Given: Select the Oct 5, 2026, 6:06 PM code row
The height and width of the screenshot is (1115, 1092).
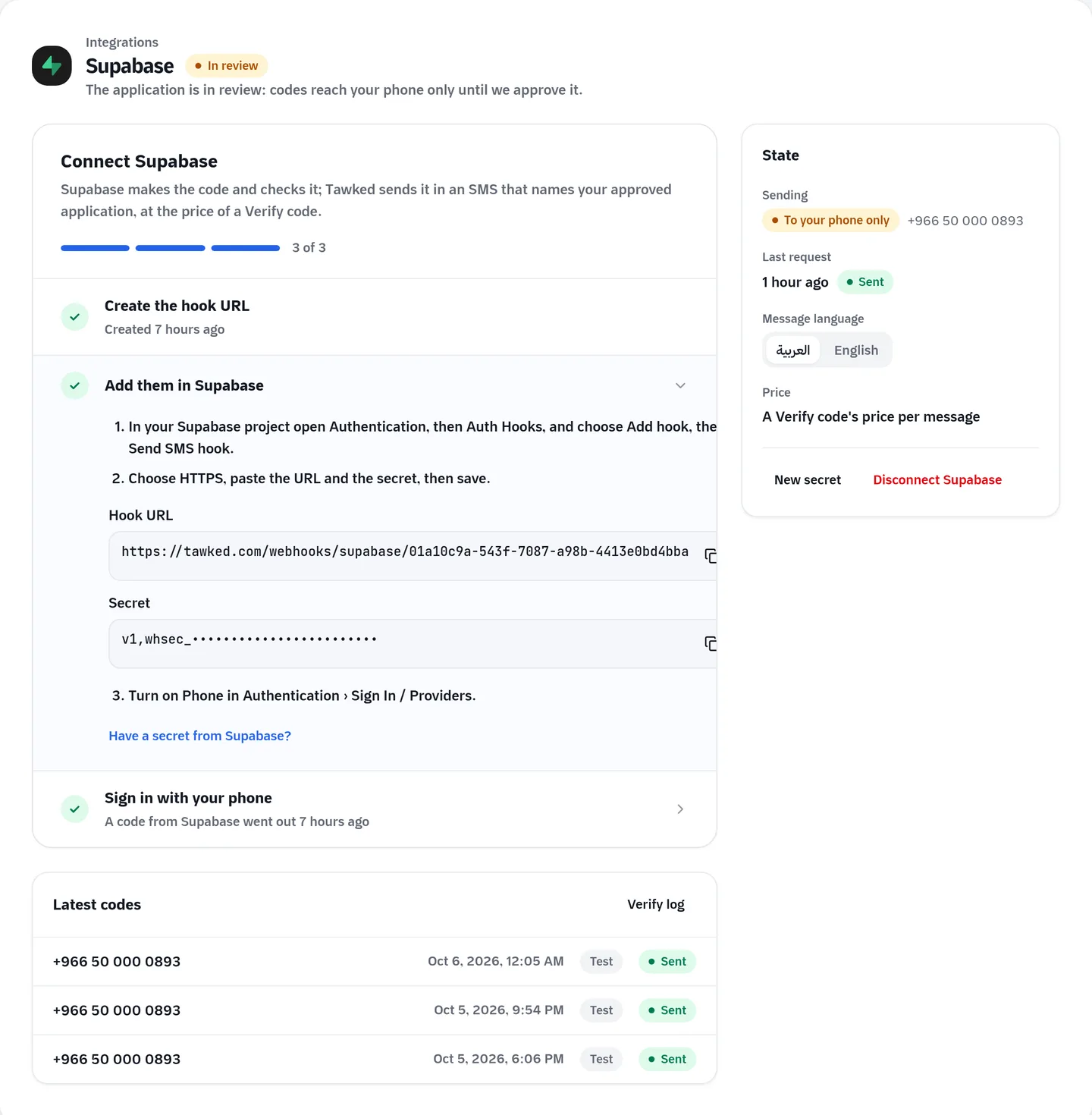Looking at the screenshot, I should tap(375, 1059).
